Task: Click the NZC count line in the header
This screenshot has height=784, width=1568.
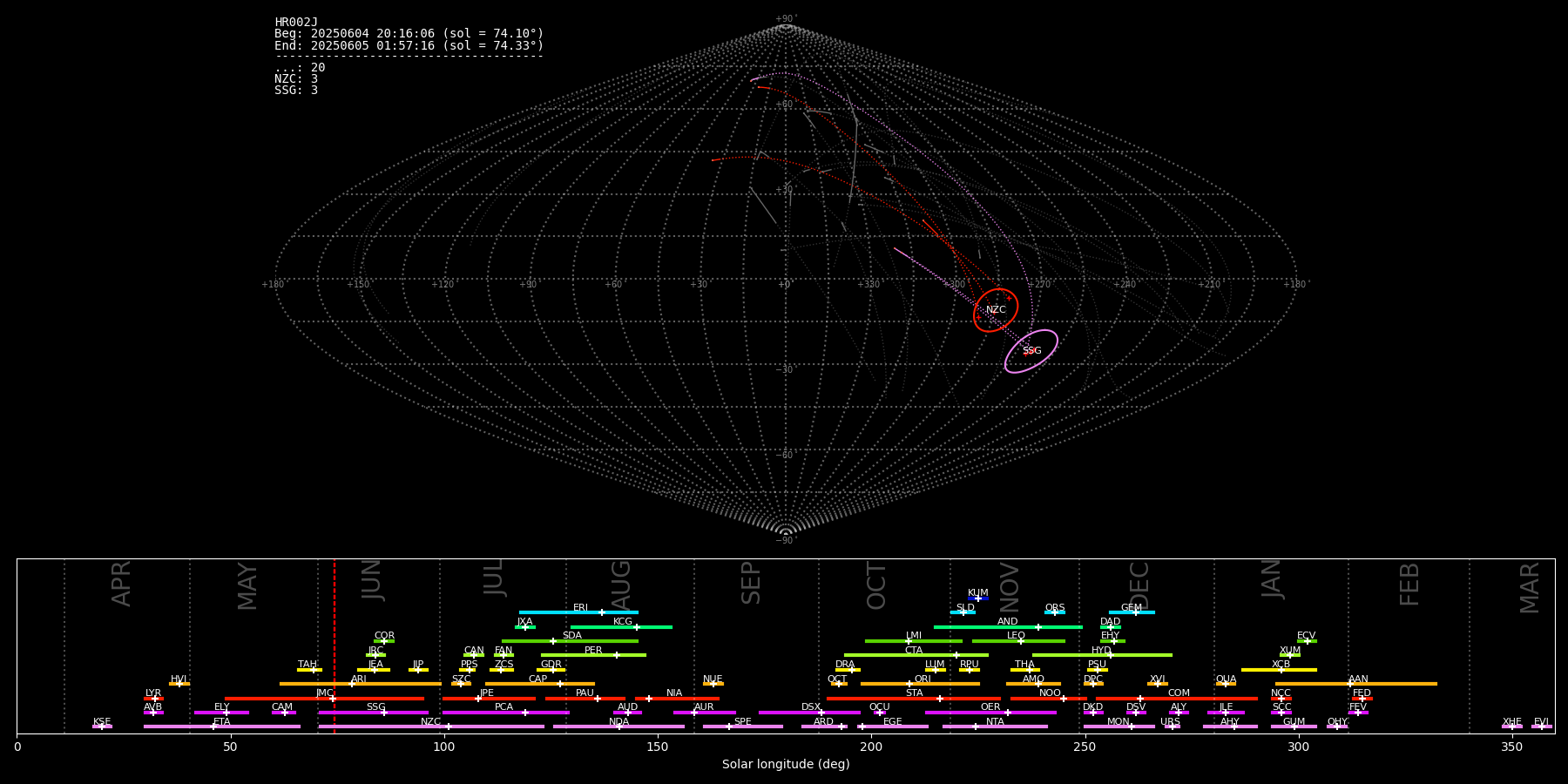Action: 296,79
